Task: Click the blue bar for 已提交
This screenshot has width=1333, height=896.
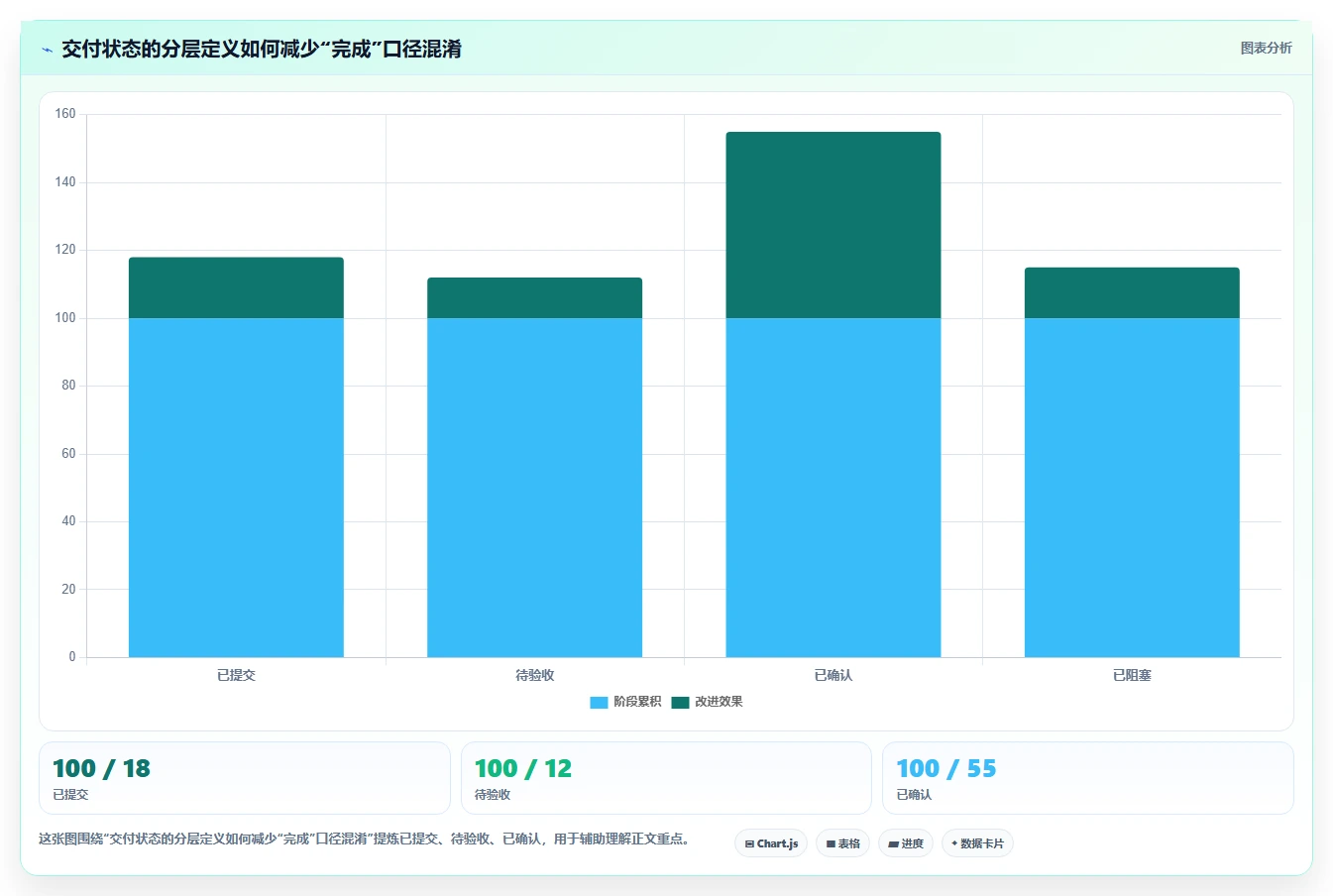Action: coord(236,487)
